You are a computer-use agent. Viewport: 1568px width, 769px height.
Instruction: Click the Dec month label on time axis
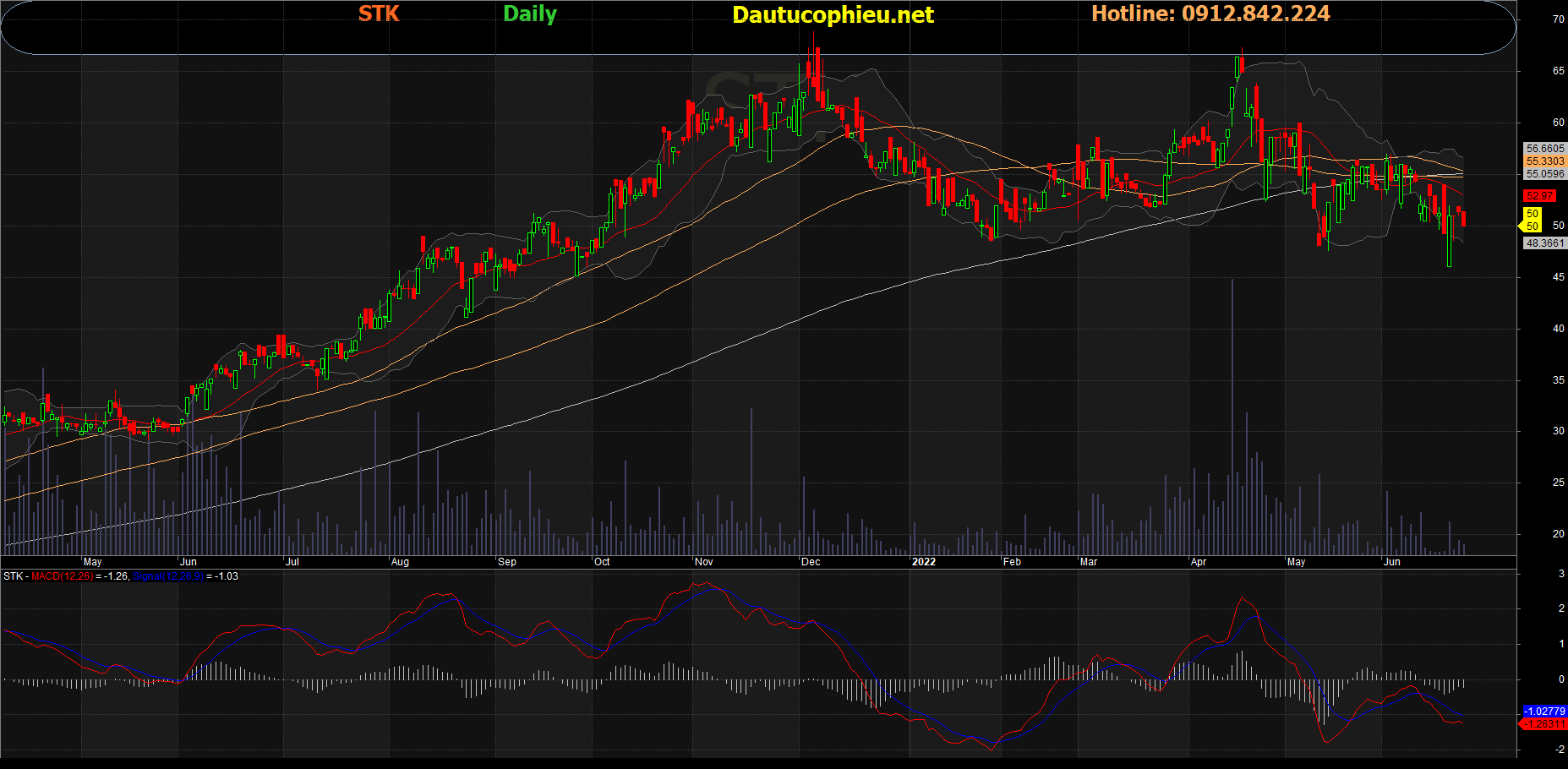[x=811, y=562]
